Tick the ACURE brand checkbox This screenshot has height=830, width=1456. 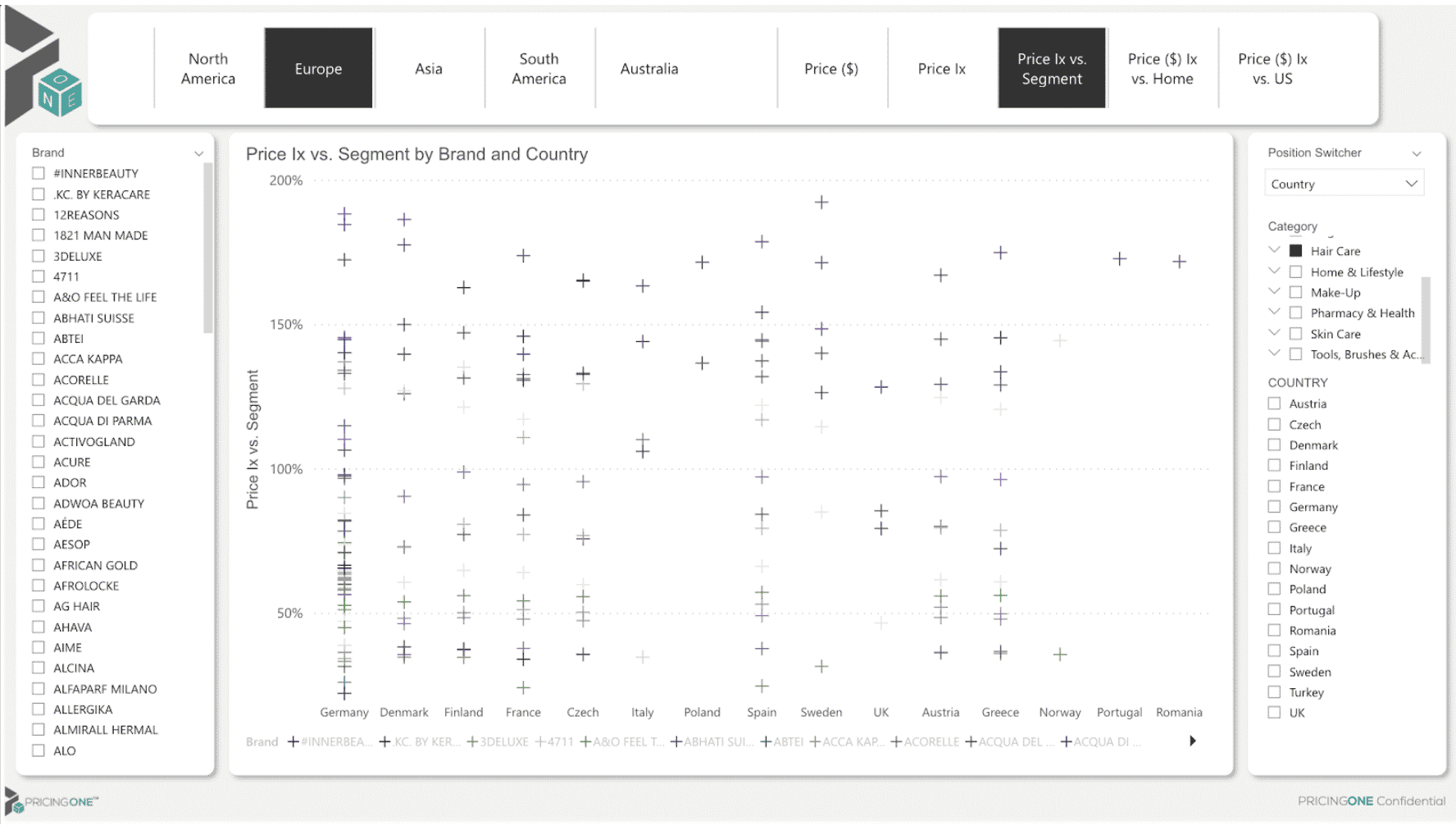coord(39,462)
